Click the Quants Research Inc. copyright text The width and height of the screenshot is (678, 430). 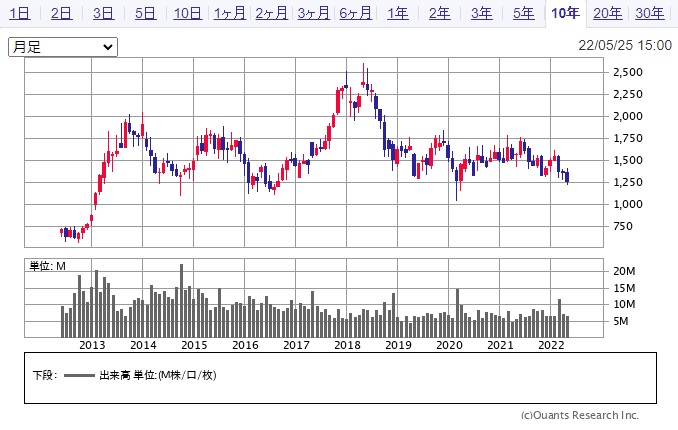click(580, 415)
